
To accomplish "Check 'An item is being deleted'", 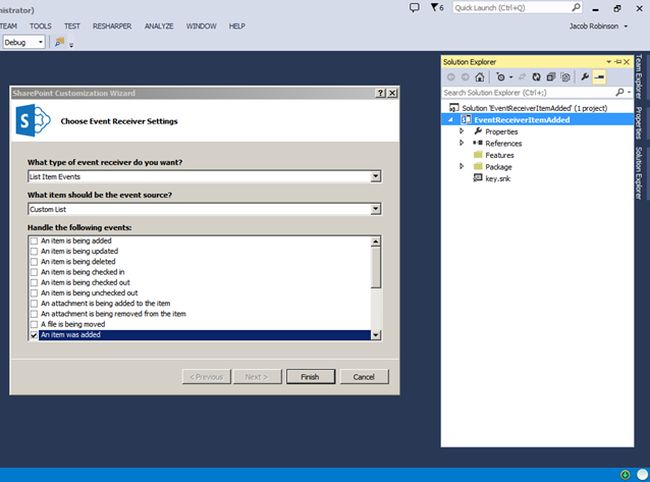I will 34,262.
